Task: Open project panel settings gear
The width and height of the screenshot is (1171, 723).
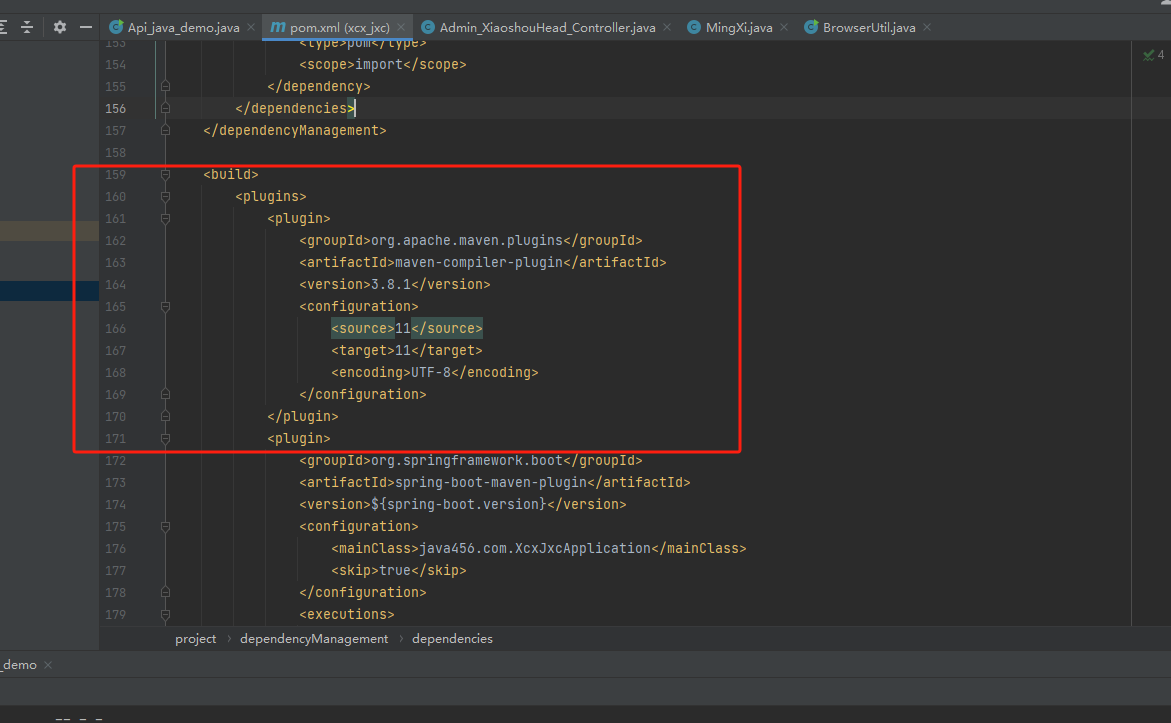Action: click(60, 27)
